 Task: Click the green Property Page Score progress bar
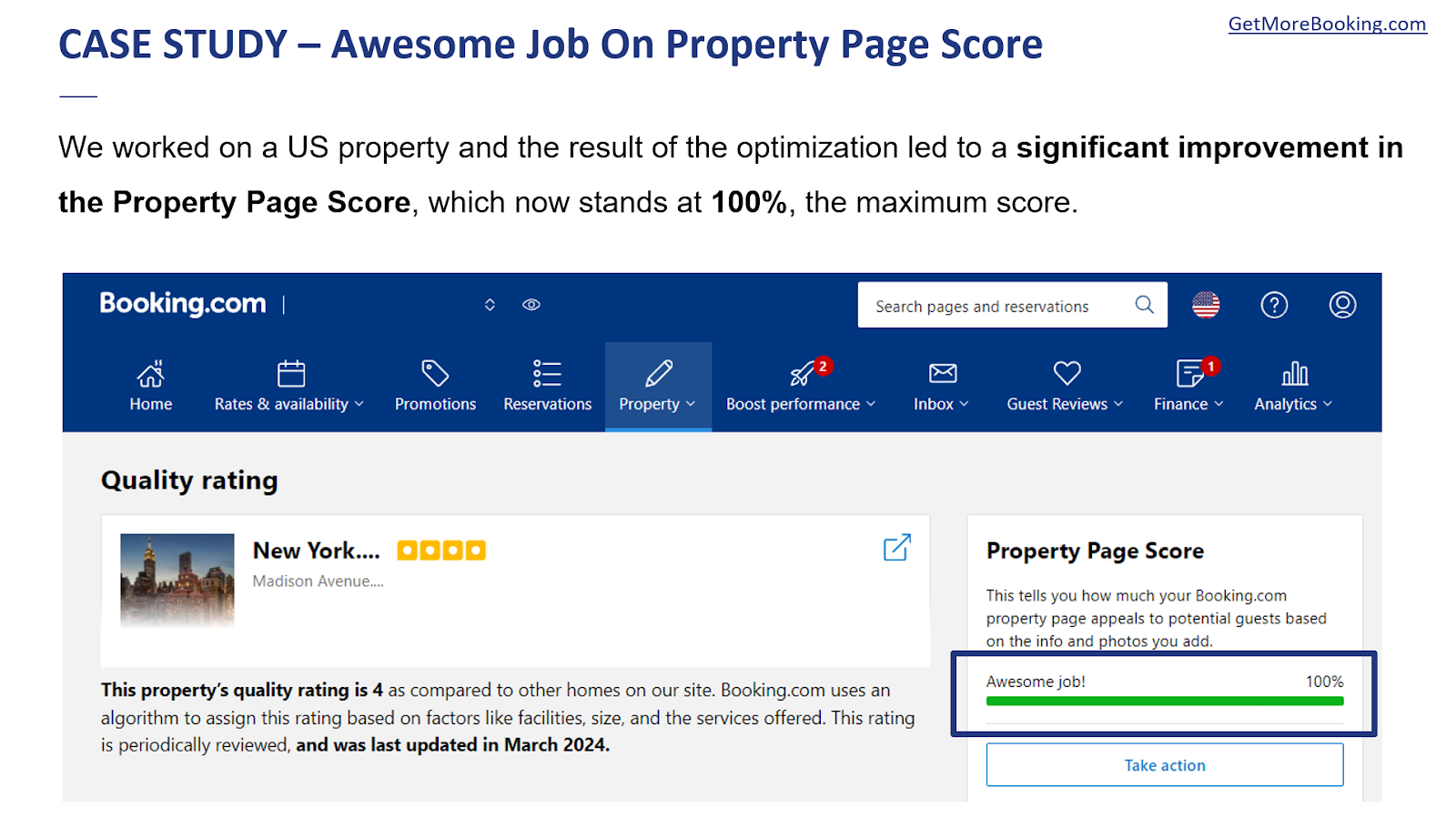tap(1165, 701)
